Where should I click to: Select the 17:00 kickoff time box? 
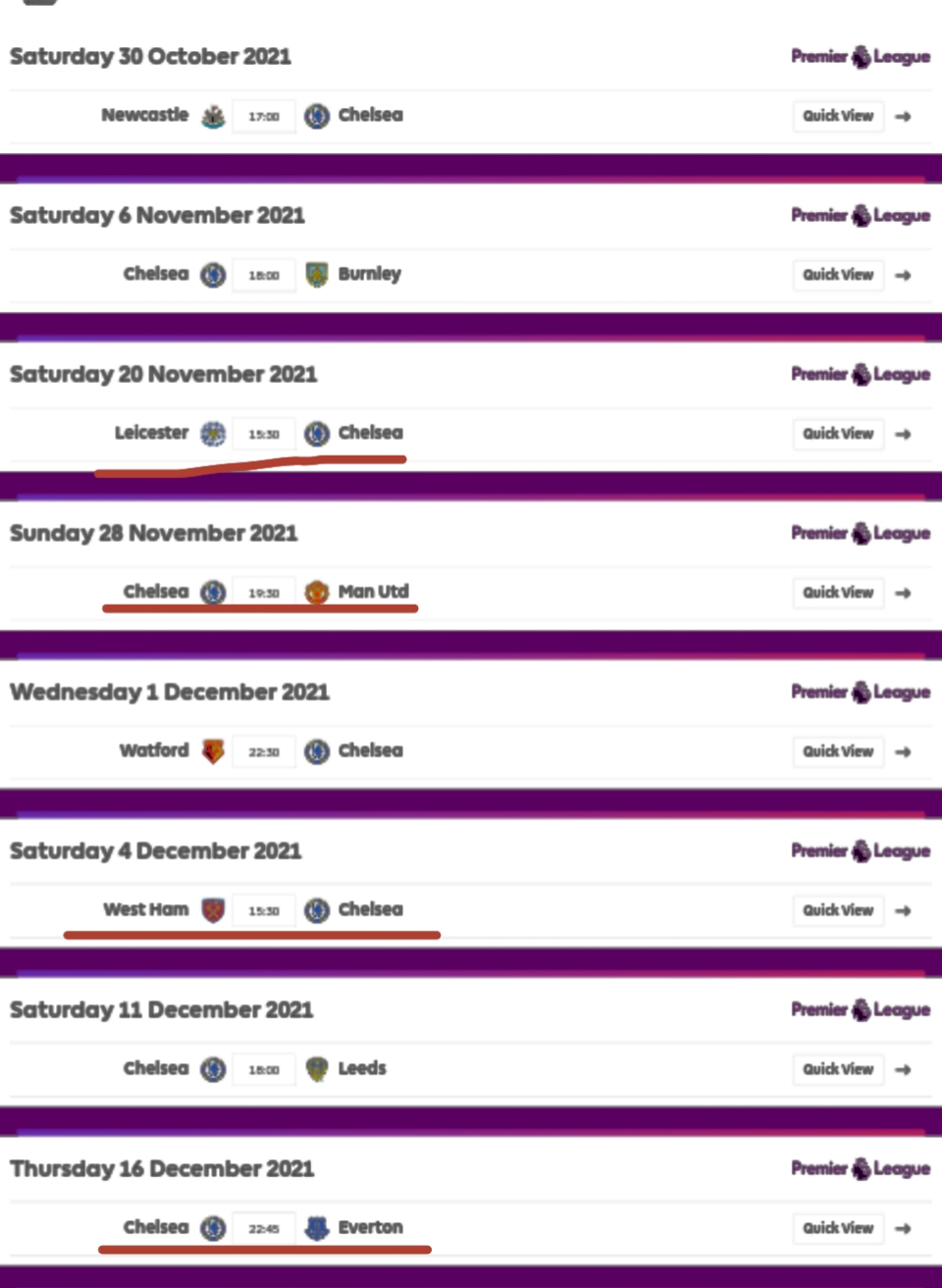pyautogui.click(x=264, y=117)
